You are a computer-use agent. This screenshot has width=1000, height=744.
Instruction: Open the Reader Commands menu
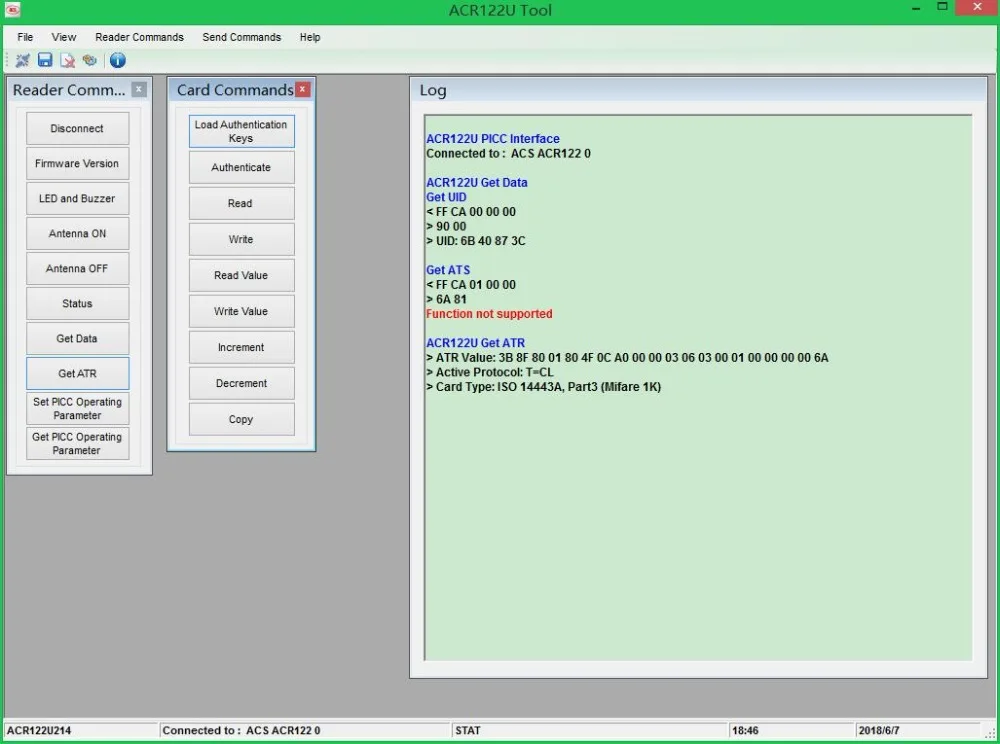point(139,37)
